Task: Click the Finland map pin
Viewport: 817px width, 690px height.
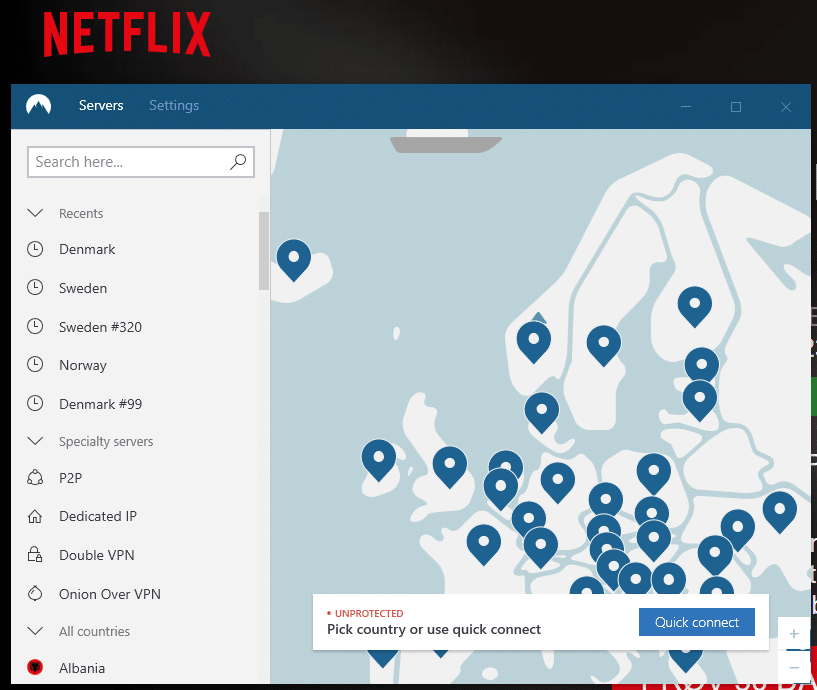Action: (695, 306)
